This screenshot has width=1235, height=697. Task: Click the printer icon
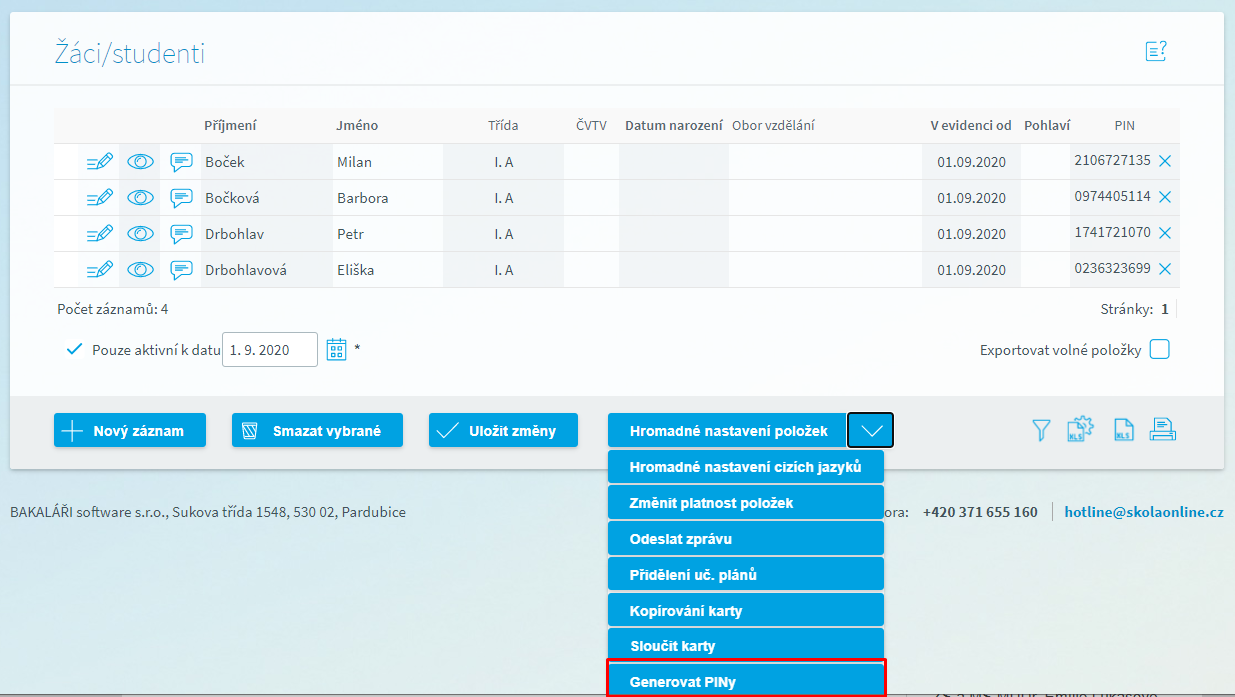tap(1162, 430)
